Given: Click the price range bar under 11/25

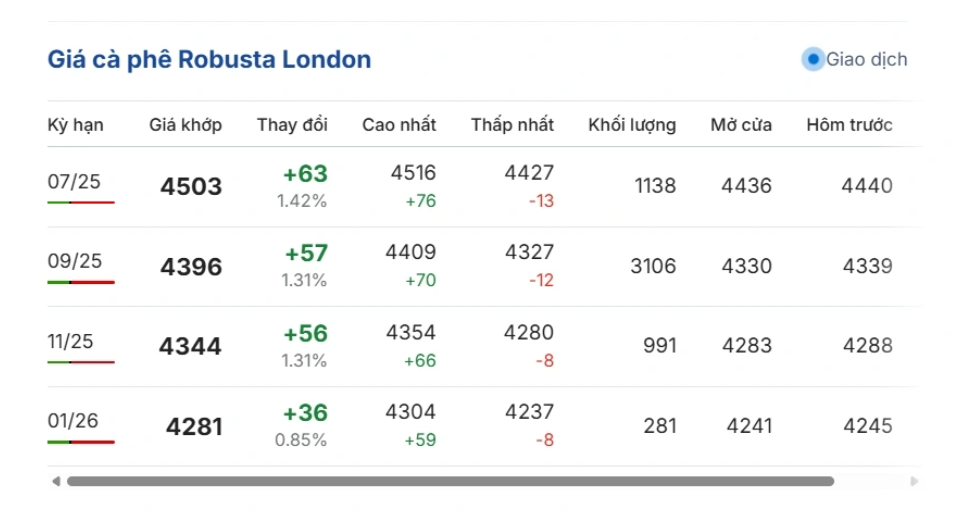Looking at the screenshot, I should pos(81,362).
